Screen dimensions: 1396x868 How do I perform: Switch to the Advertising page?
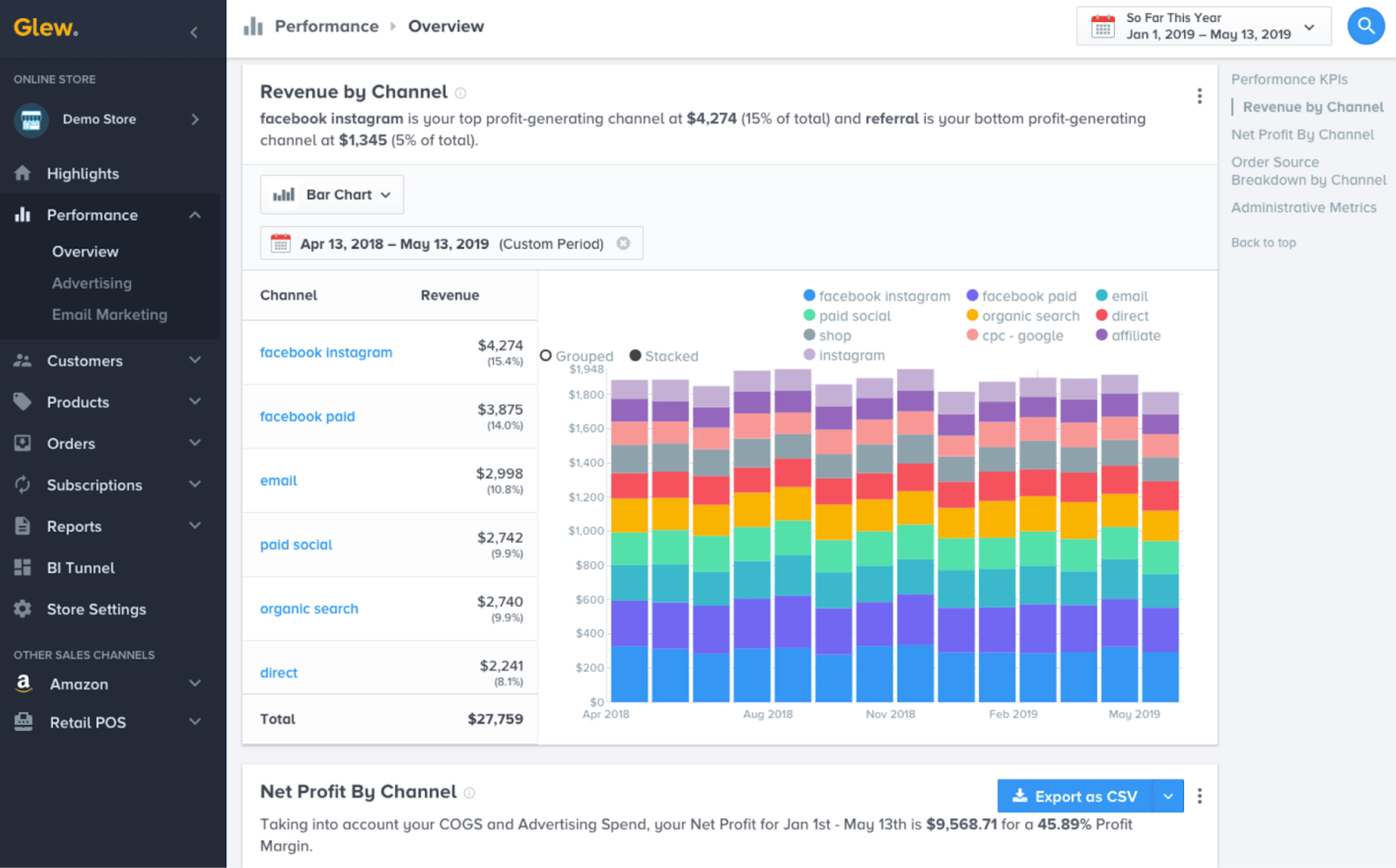coord(92,283)
